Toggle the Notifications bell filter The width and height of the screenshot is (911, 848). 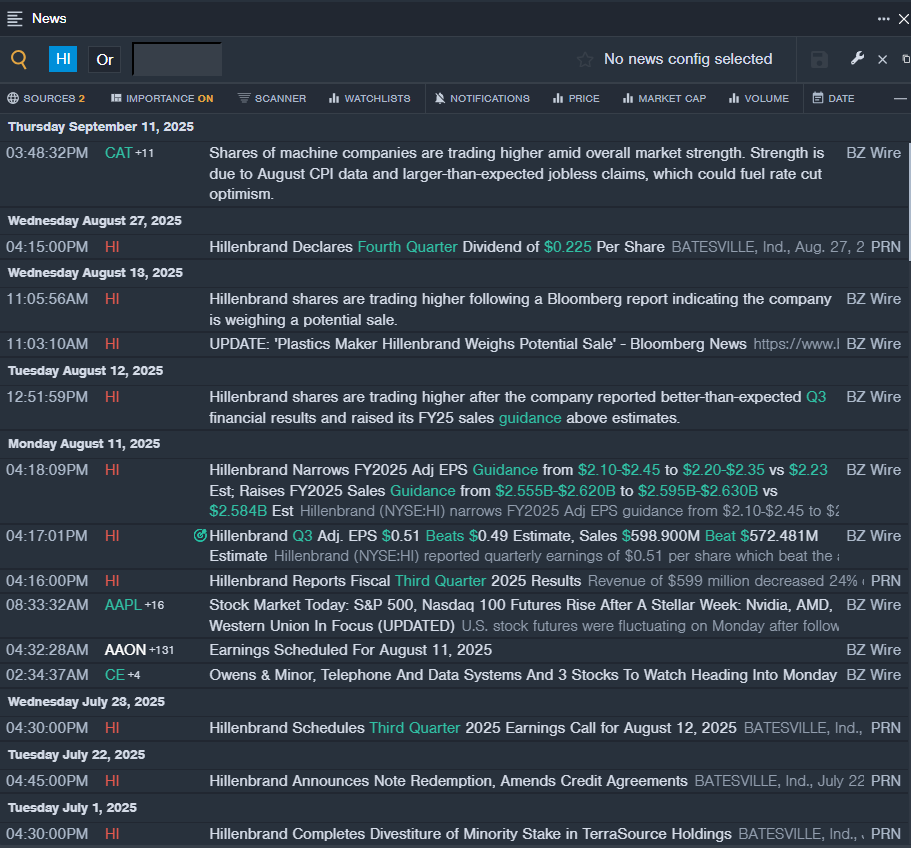pyautogui.click(x=482, y=98)
